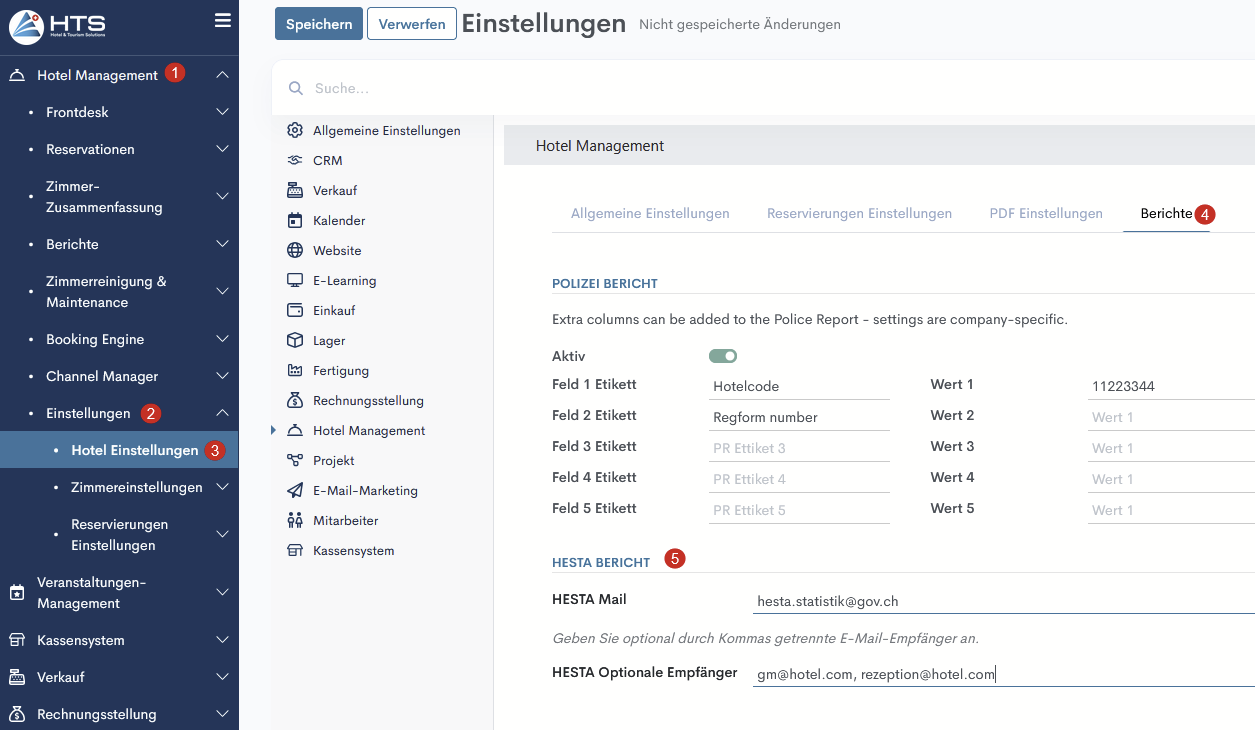Disable the Aktiv police report toggle
Screen dimensions: 1255x730
coord(723,356)
